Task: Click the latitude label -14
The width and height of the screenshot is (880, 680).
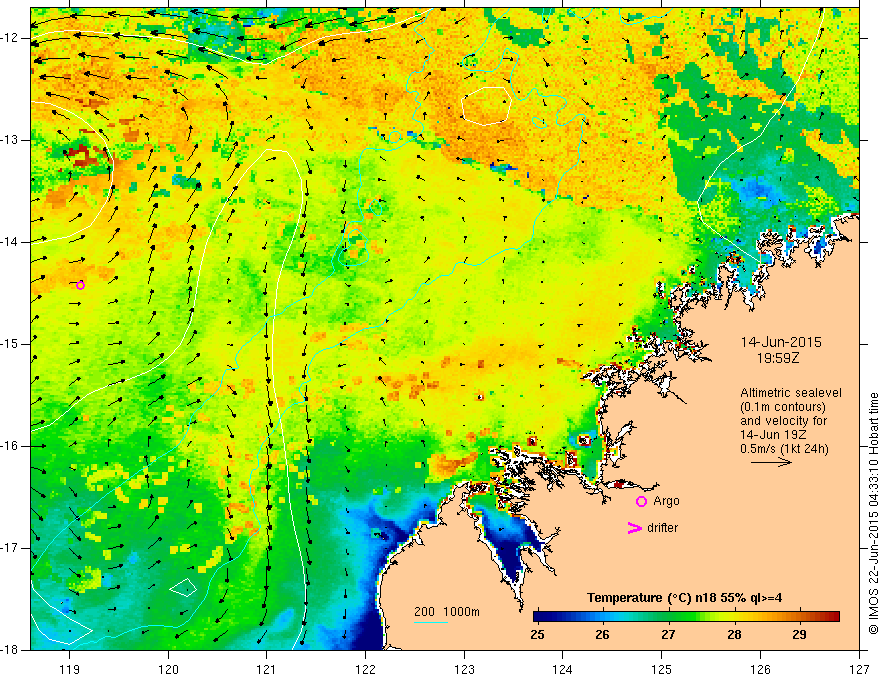Action: tap(11, 242)
